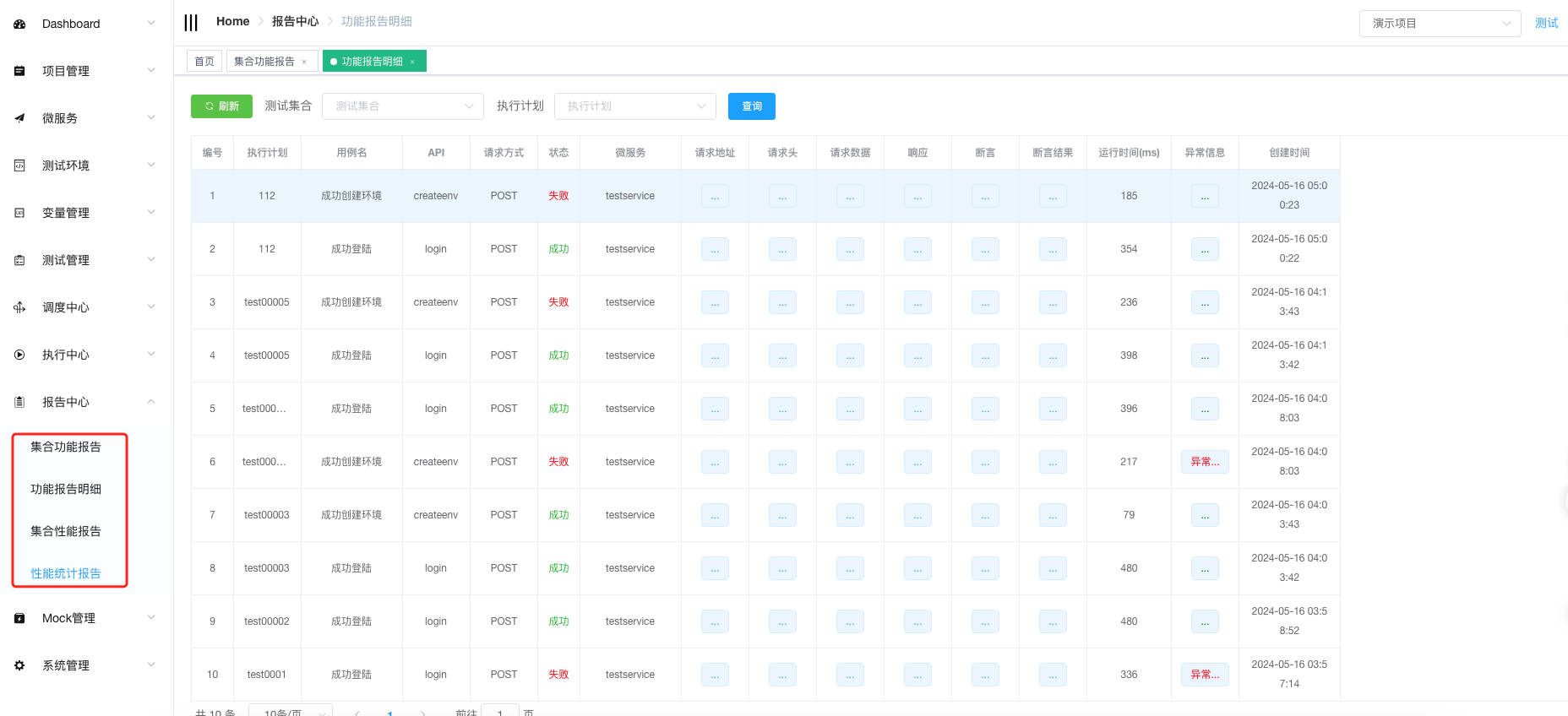Click the green 刷新 button
This screenshot has width=1568, height=716.
point(221,106)
